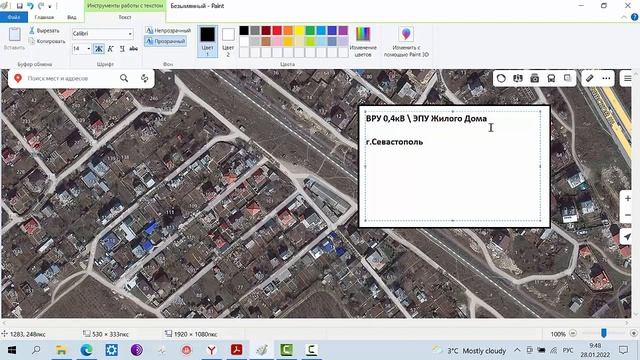Open the taskbar search magnifier

coord(36,350)
